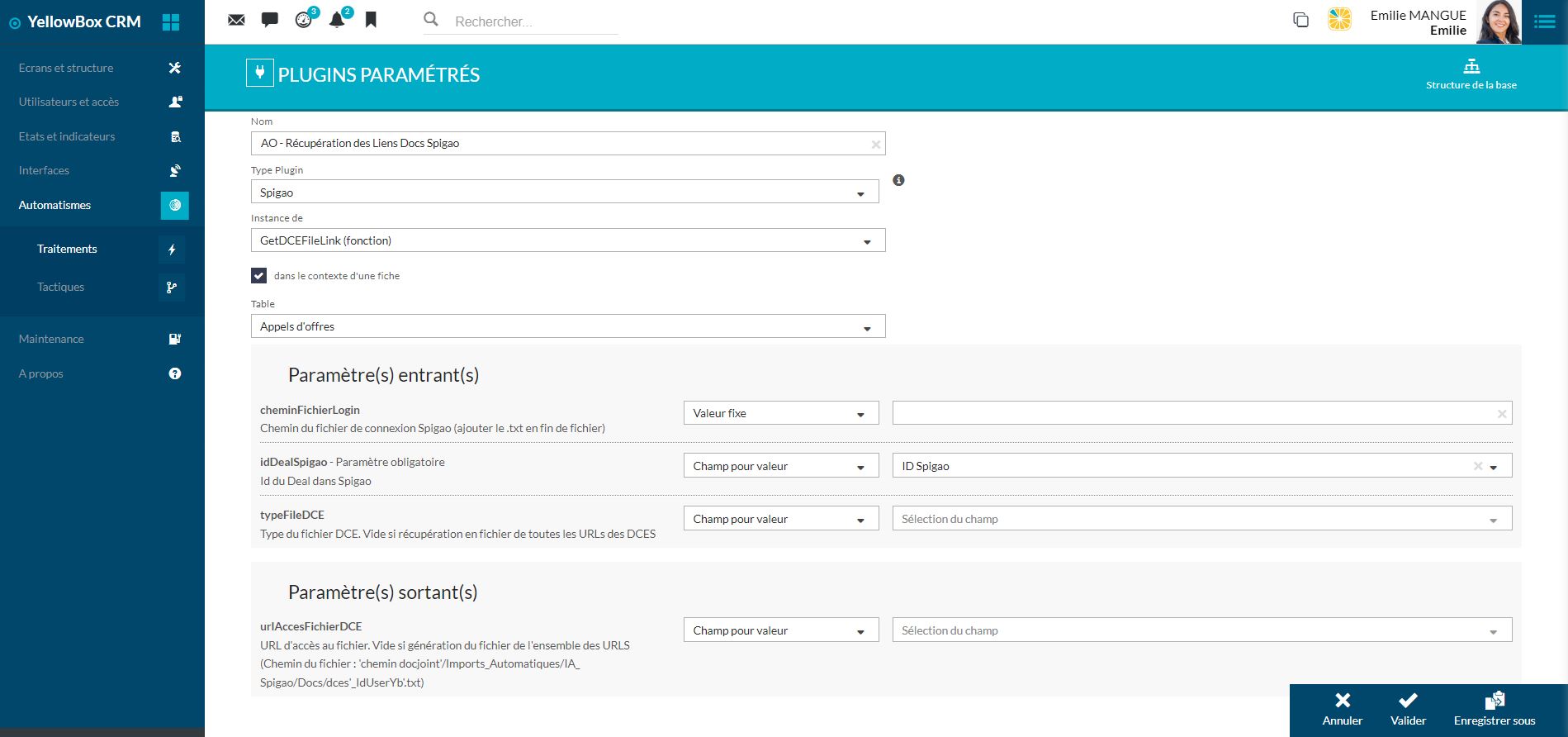The image size is (1568, 737).
Task: Click the timer icon with badge 3
Action: pyautogui.click(x=304, y=20)
